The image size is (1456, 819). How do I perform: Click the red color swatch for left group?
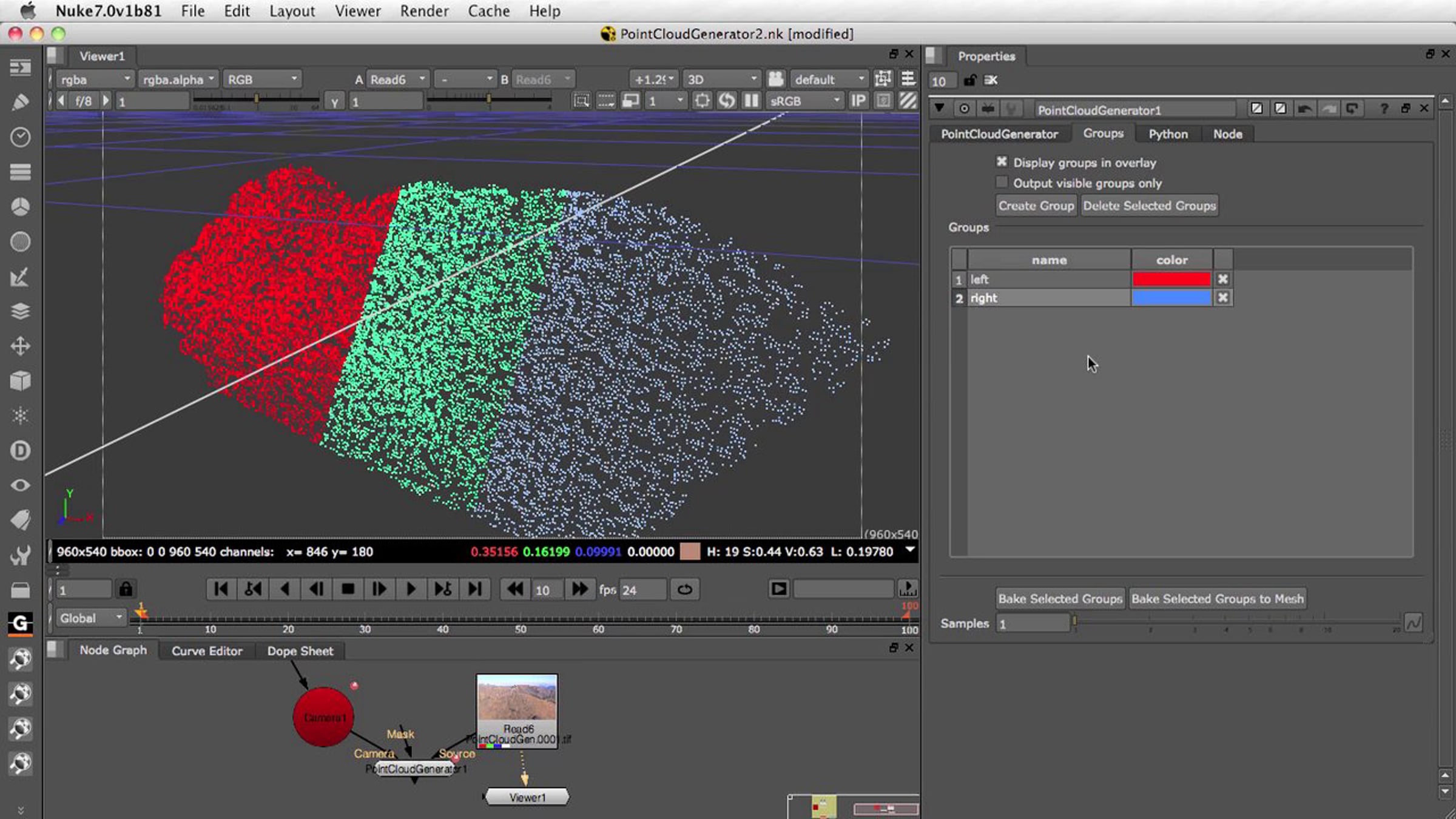click(x=1171, y=279)
